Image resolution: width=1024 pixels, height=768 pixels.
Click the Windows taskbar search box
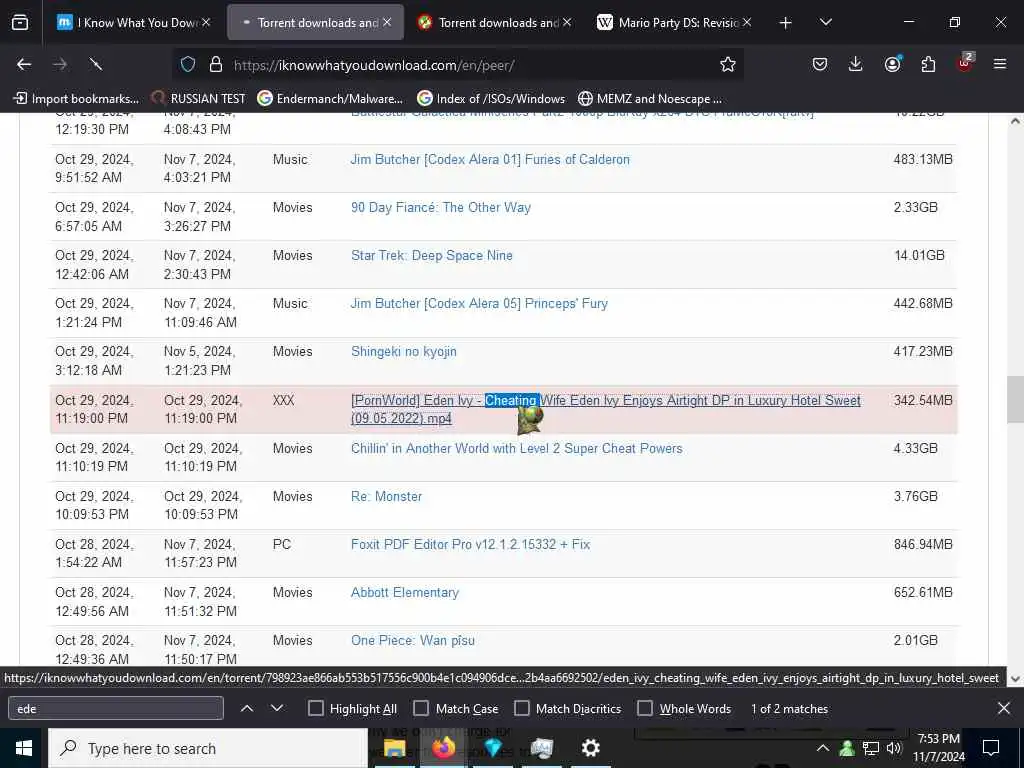tap(208, 748)
